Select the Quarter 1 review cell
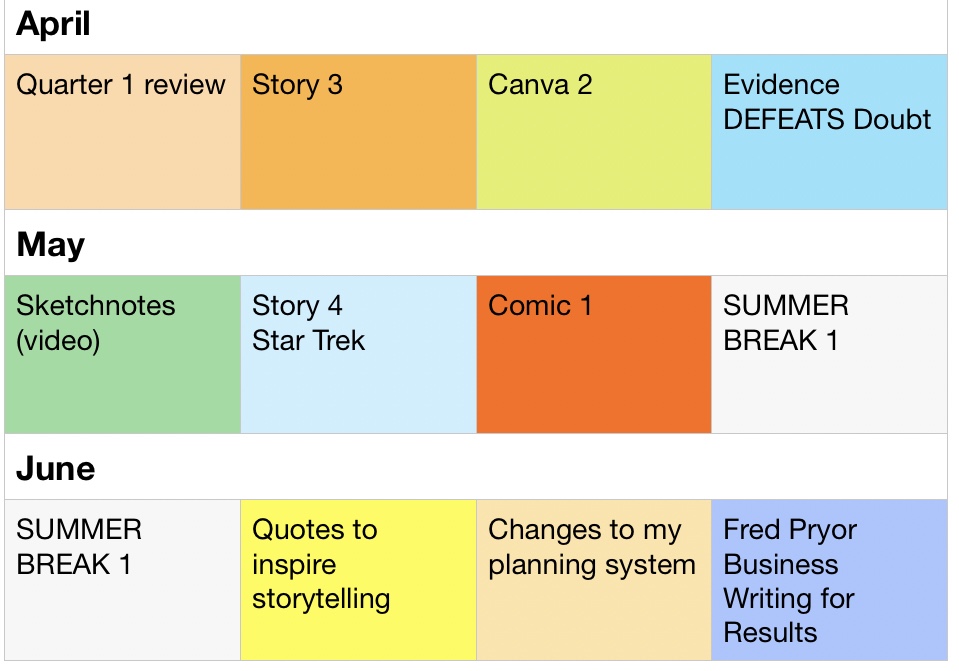This screenshot has height=671, width=959. pyautogui.click(x=122, y=132)
